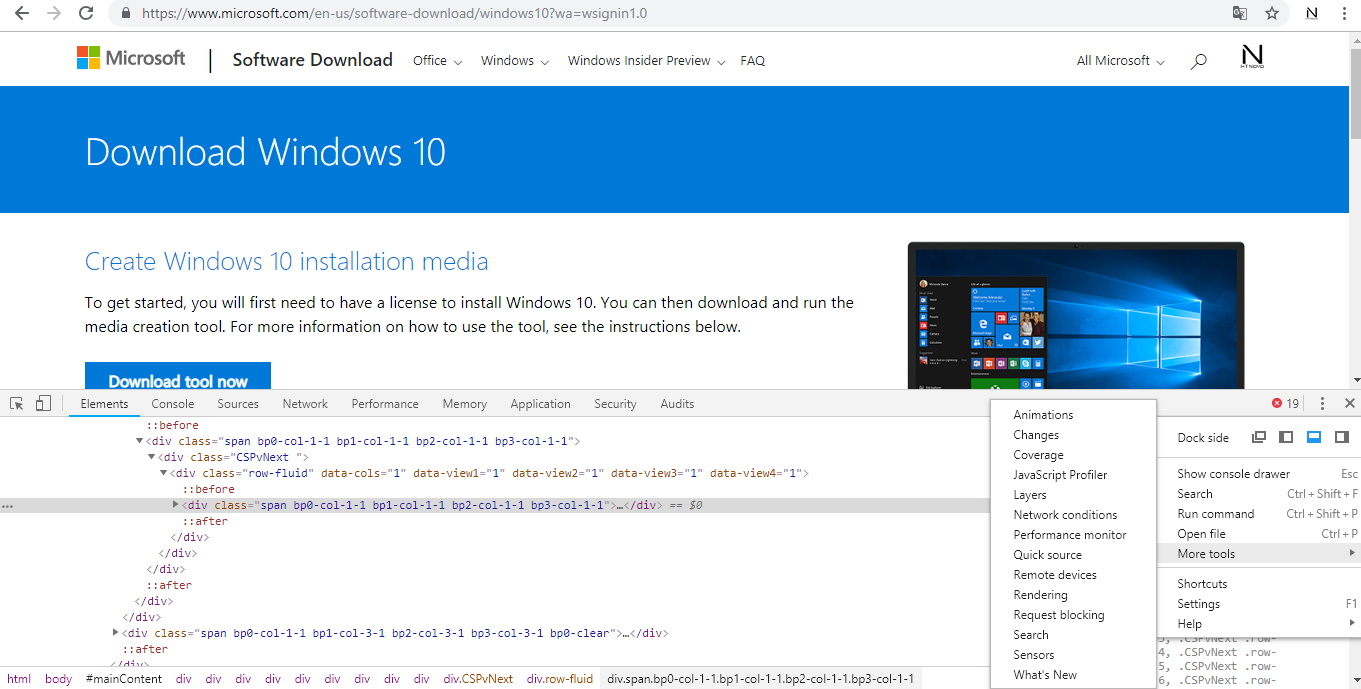Viewport: 1361px width, 689px height.
Task: Open Chrome's three-dot menu
Action: click(1345, 14)
